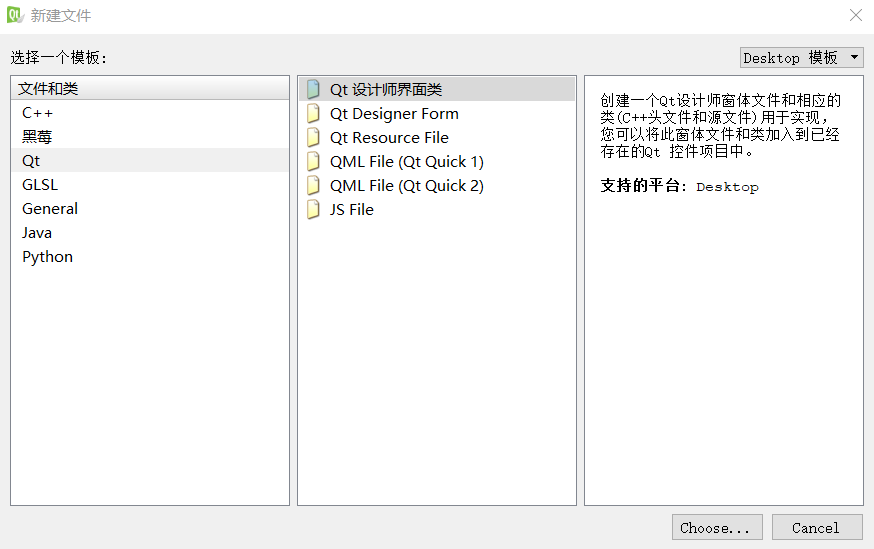Click the QML File (Qt Quick 2) icon
Viewport: 874px width, 549px height.
pyautogui.click(x=314, y=185)
